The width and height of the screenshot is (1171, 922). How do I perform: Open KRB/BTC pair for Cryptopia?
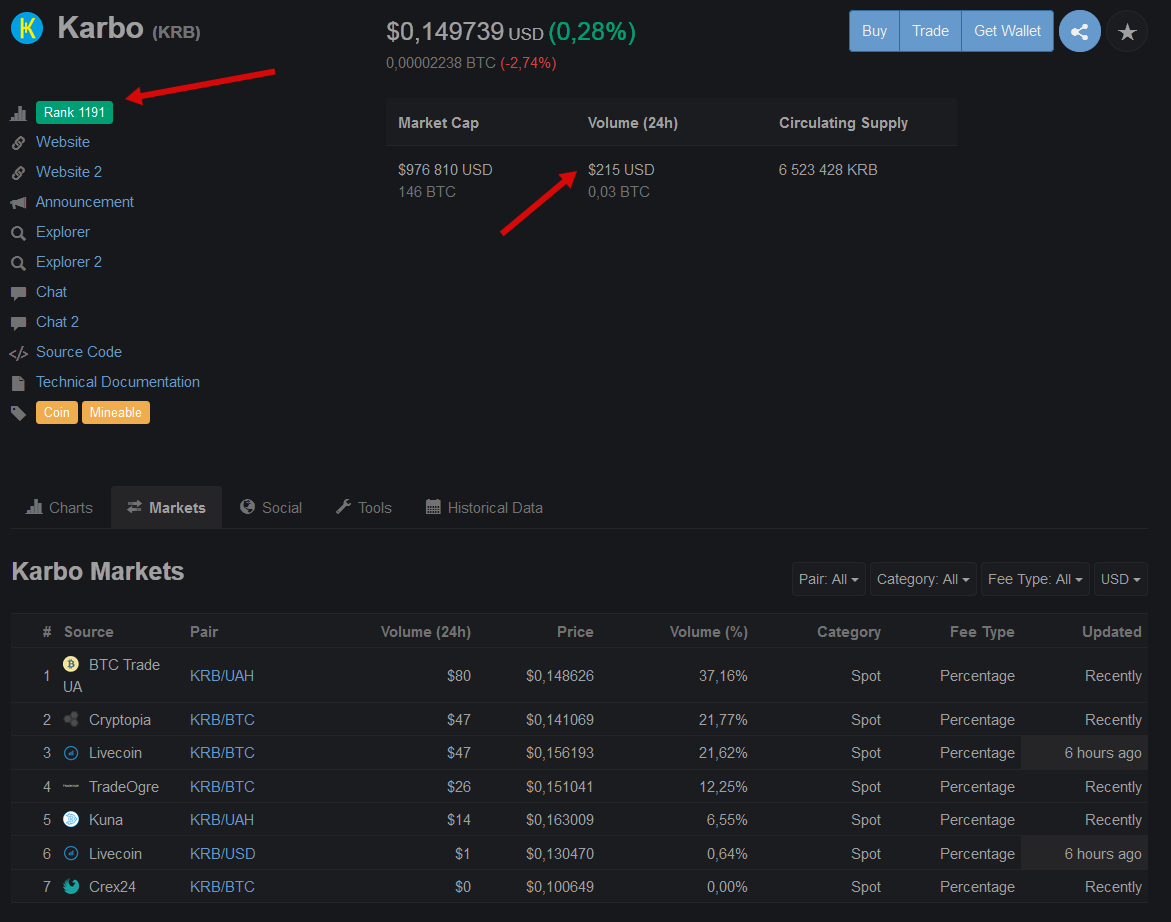(x=222, y=720)
